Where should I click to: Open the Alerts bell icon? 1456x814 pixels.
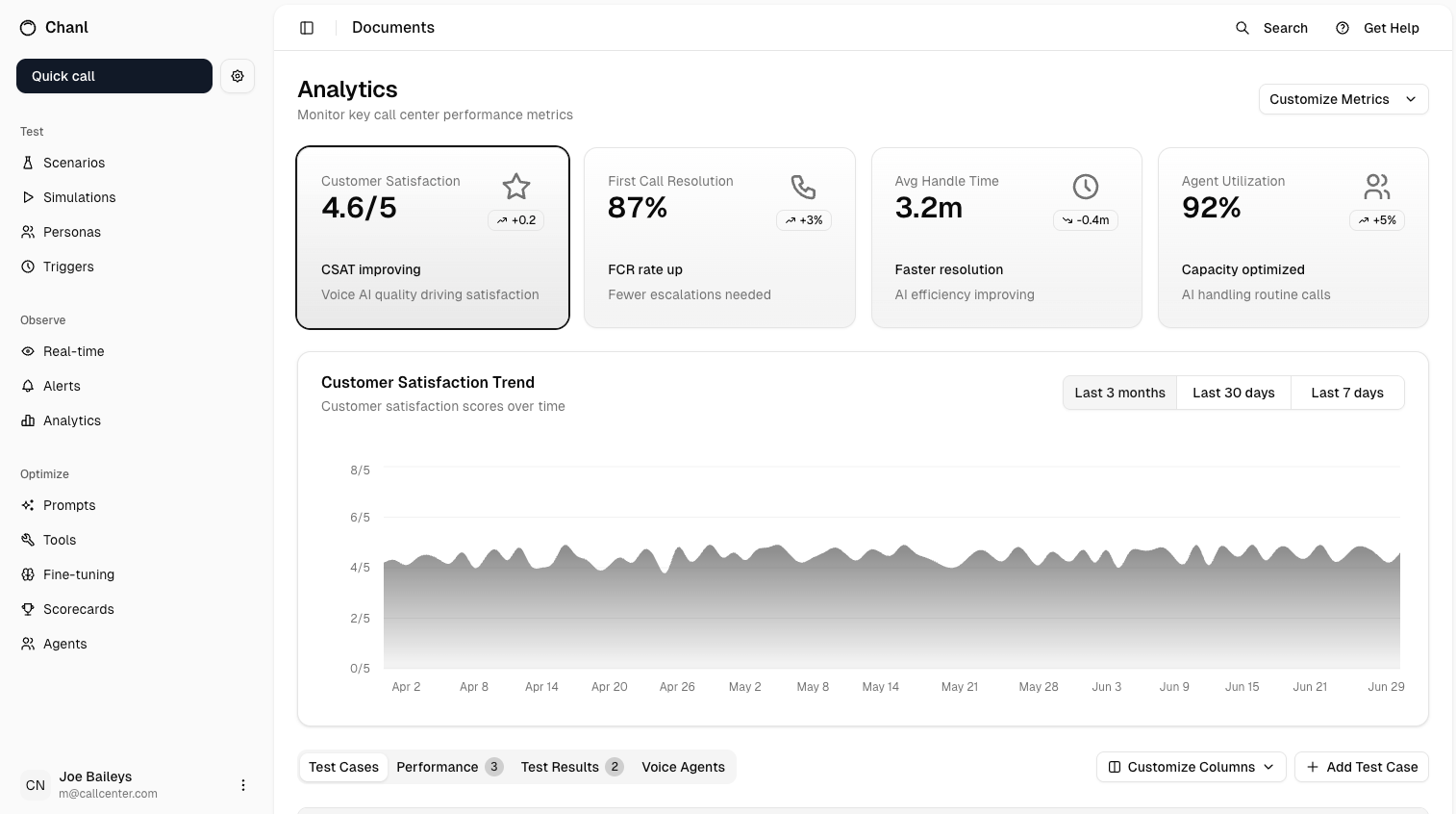click(27, 386)
